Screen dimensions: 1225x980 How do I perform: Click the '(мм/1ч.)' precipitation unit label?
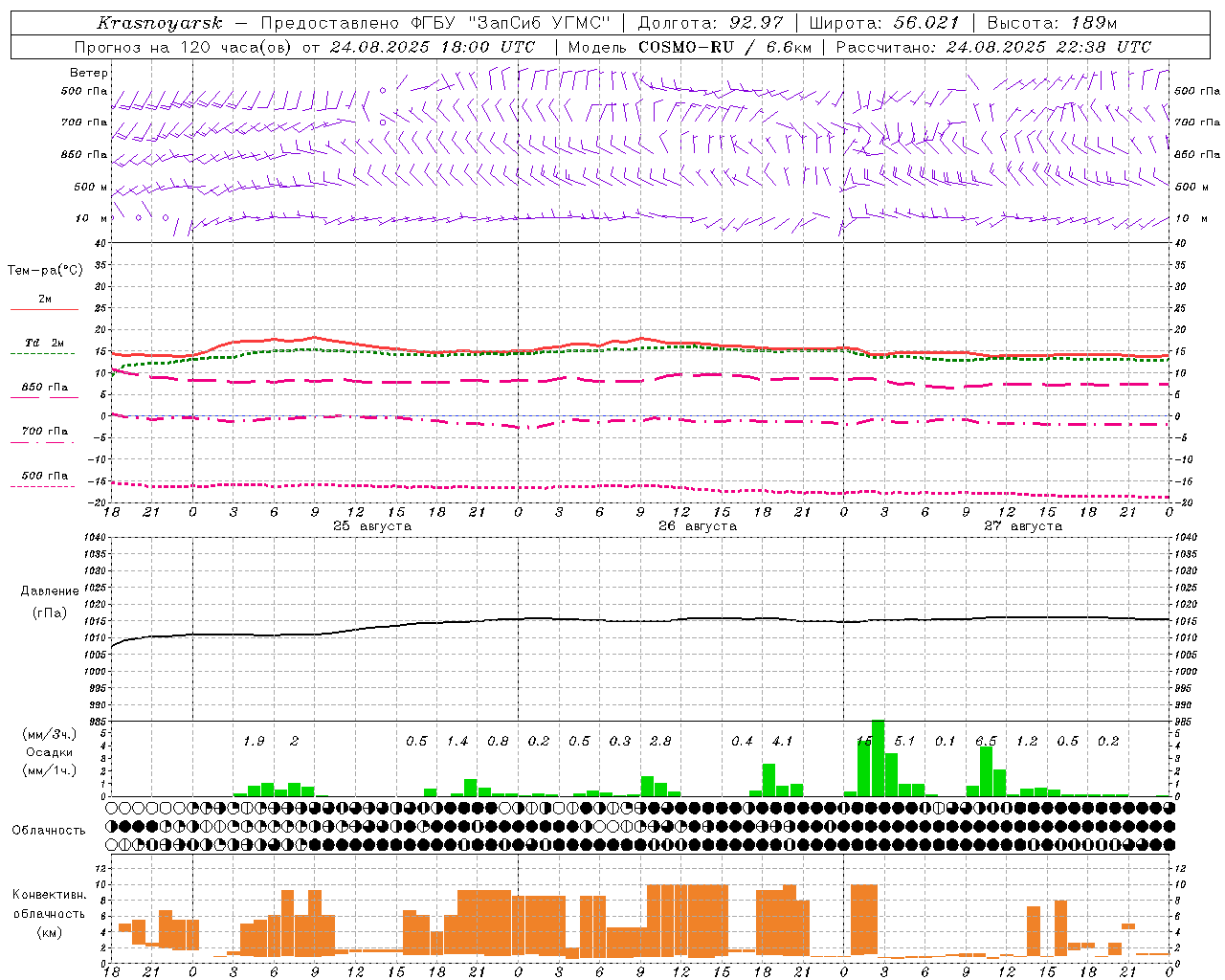(50, 769)
